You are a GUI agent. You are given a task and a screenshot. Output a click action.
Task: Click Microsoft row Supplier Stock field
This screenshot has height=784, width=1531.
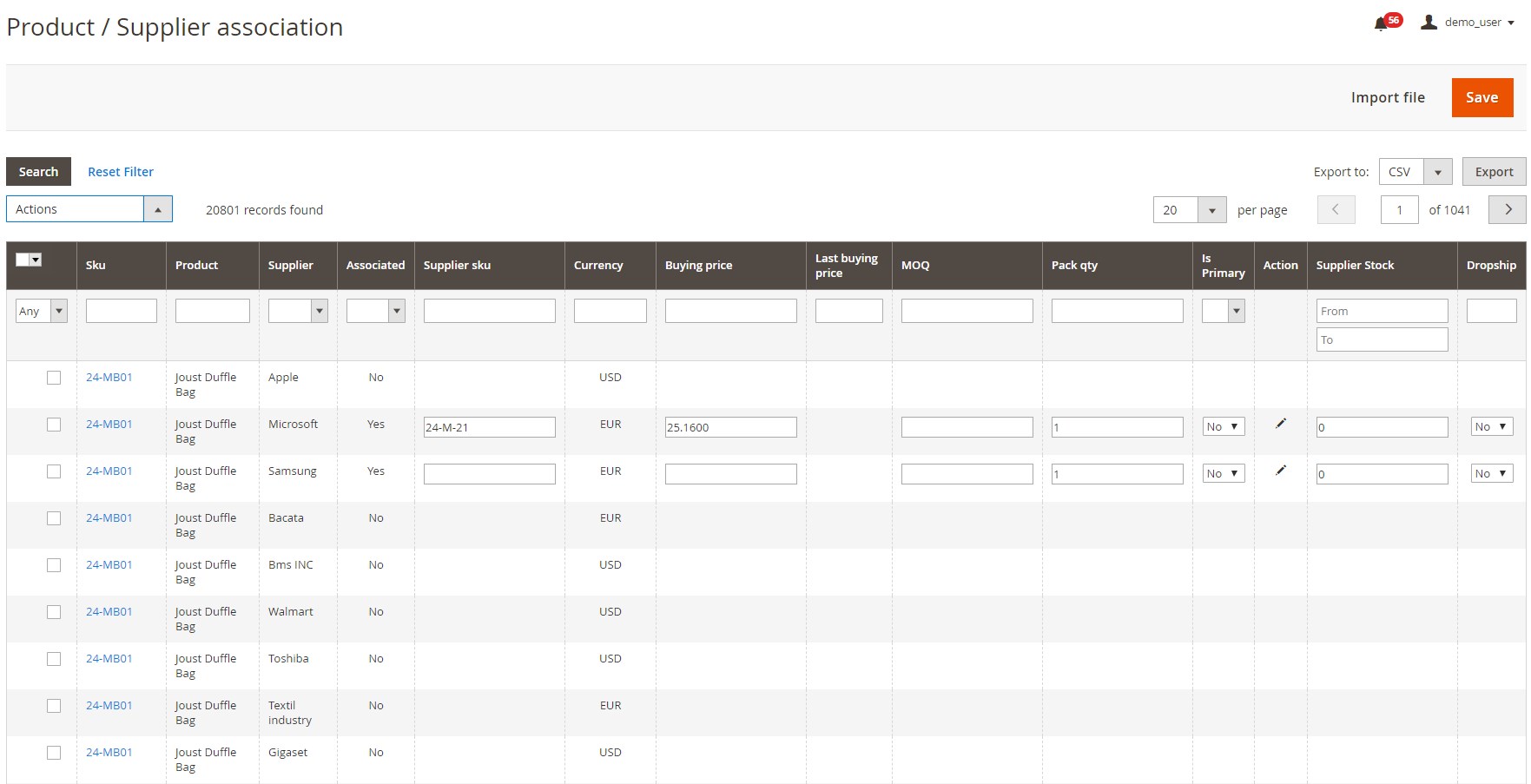[x=1383, y=427]
